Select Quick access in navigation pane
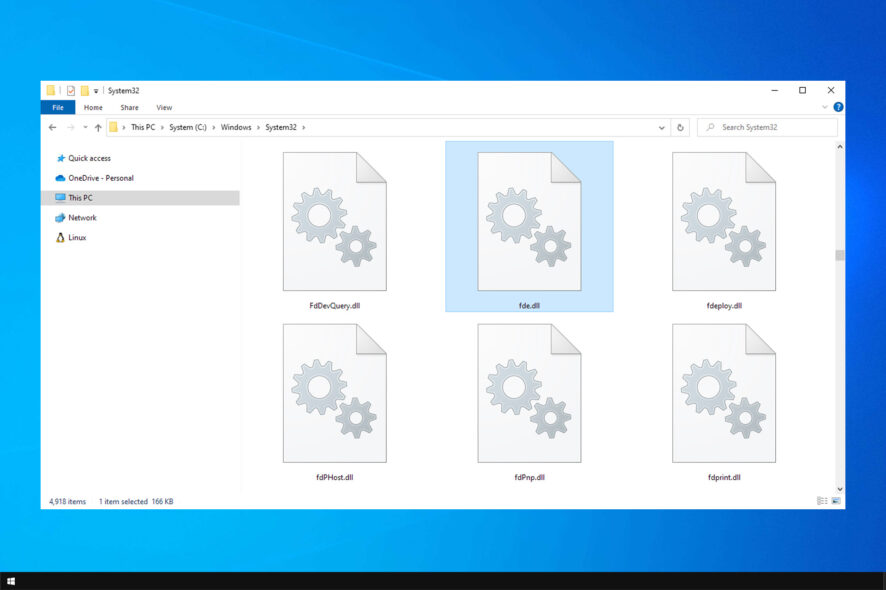Viewport: 886px width, 590px height. tap(89, 158)
